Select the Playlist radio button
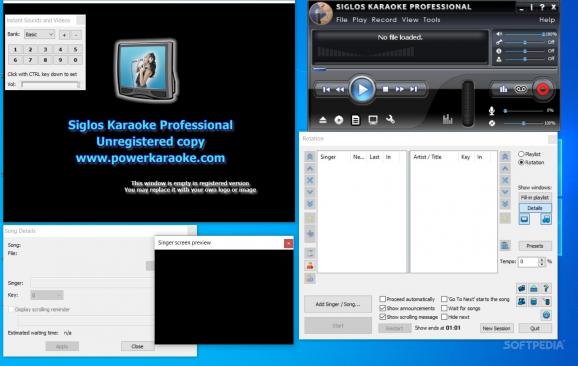 [x=521, y=154]
